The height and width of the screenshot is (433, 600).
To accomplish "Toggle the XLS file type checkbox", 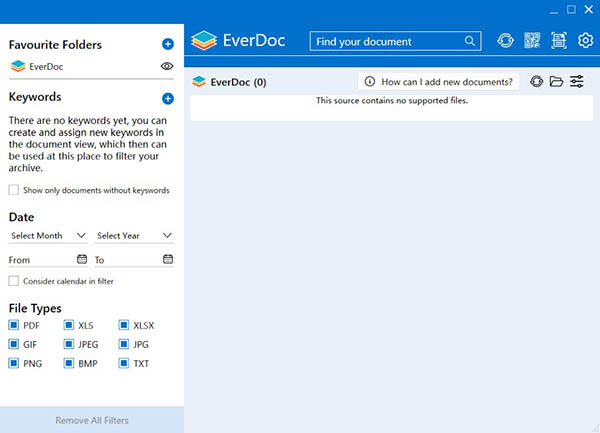I will pyautogui.click(x=69, y=325).
